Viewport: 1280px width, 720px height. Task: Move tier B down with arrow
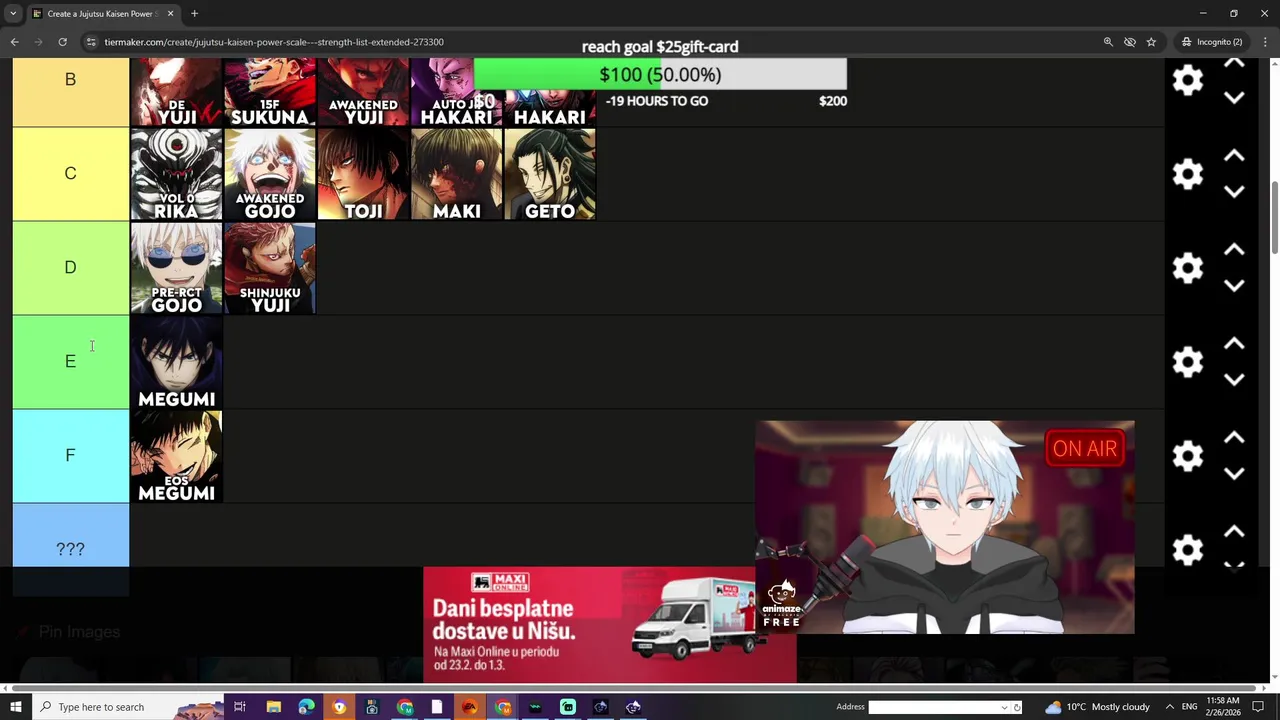(x=1234, y=98)
